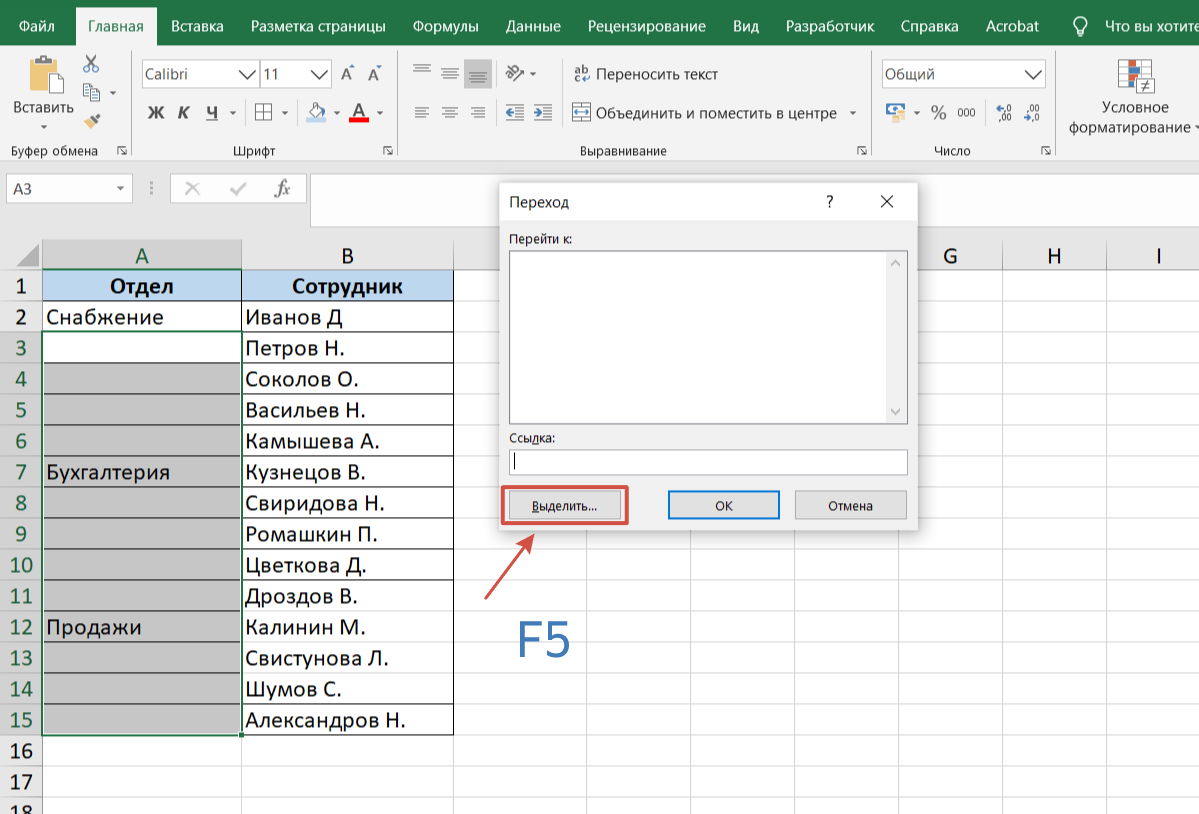Screen dimensions: 1199x814
Task: Click the Cut scissors icon
Action: click(x=91, y=63)
